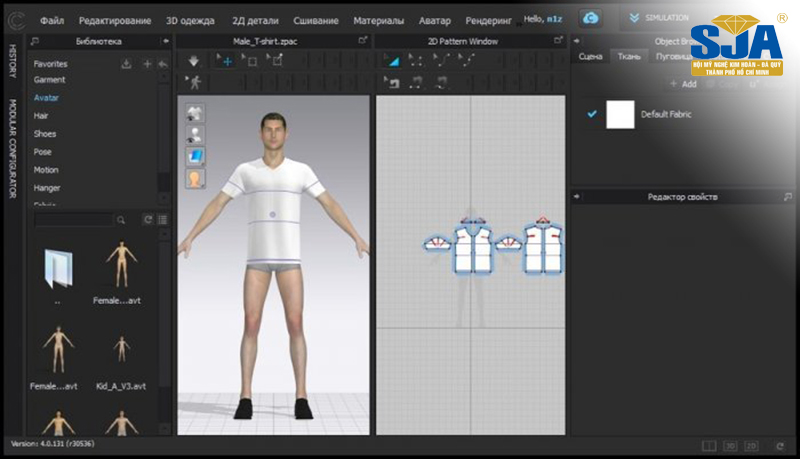This screenshot has height=459, width=800.
Task: Click the cloud icon next to username
Action: pyautogui.click(x=591, y=18)
